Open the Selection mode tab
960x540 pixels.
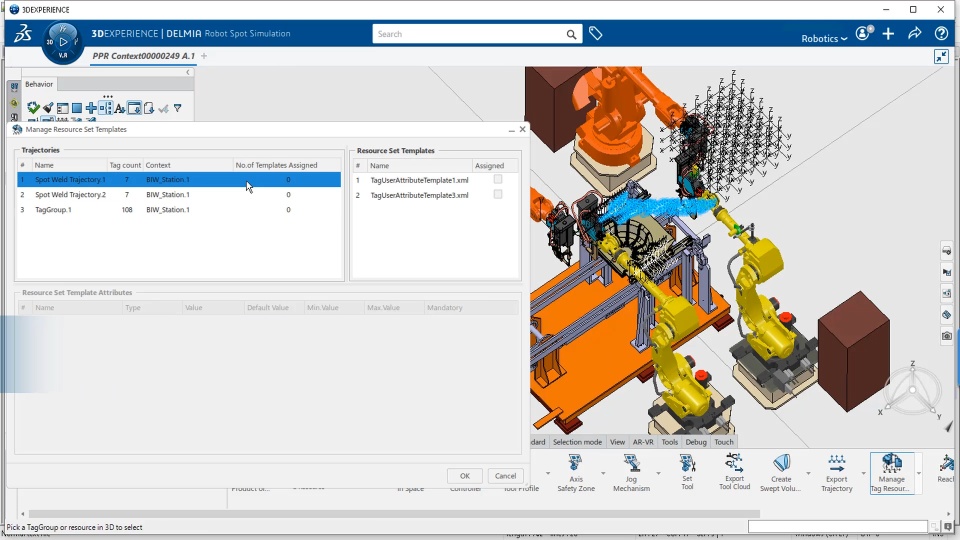coord(577,442)
